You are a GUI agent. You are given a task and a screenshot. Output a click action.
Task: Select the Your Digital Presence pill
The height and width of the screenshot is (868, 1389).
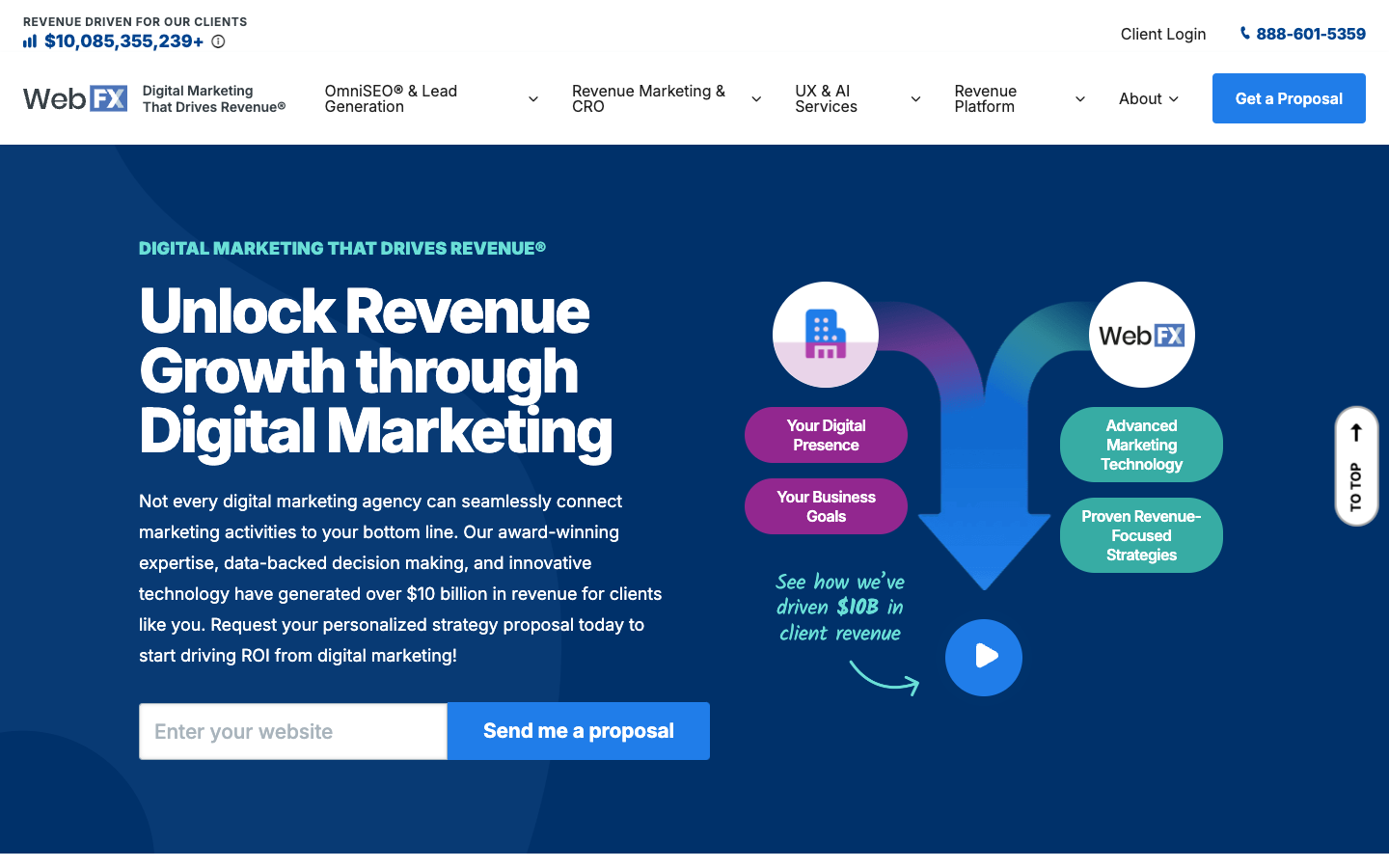(826, 435)
